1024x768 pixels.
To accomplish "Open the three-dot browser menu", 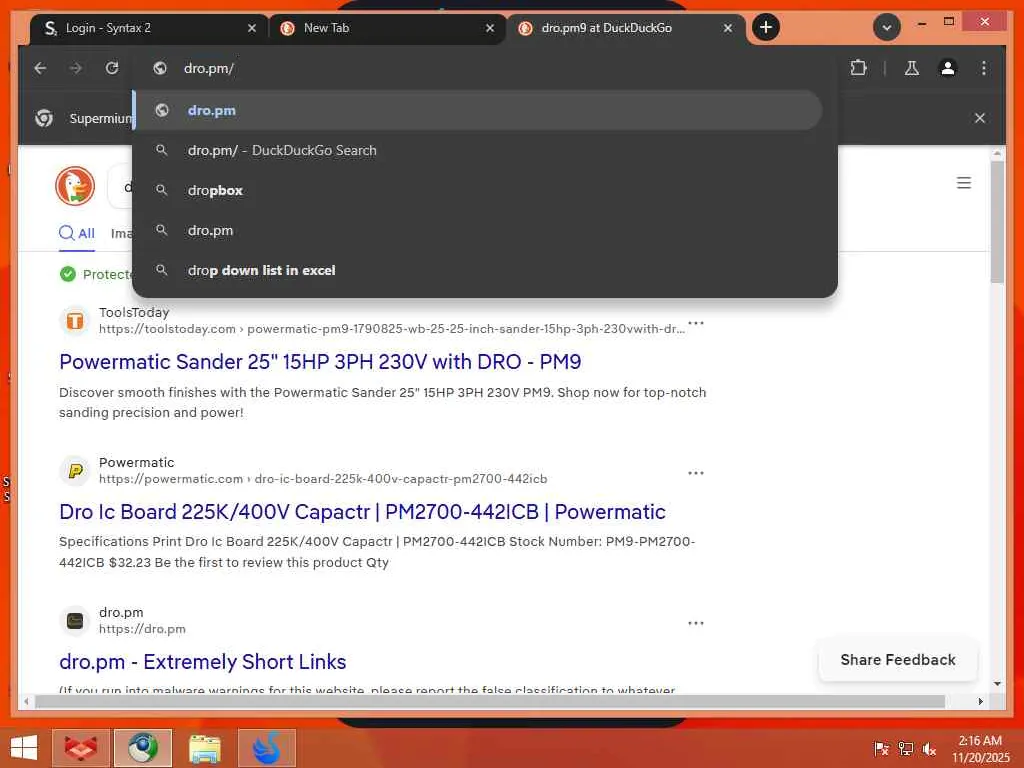I will [x=984, y=68].
